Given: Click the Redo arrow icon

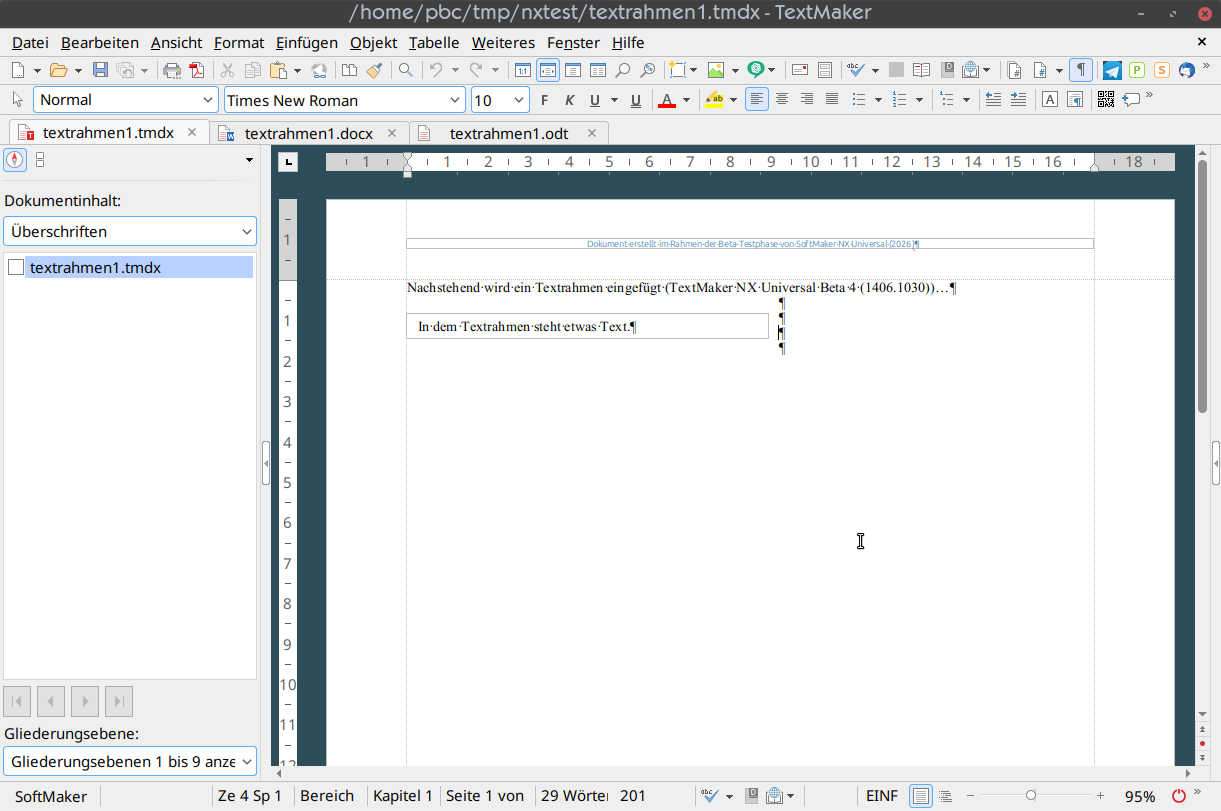Looking at the screenshot, I should pos(476,70).
